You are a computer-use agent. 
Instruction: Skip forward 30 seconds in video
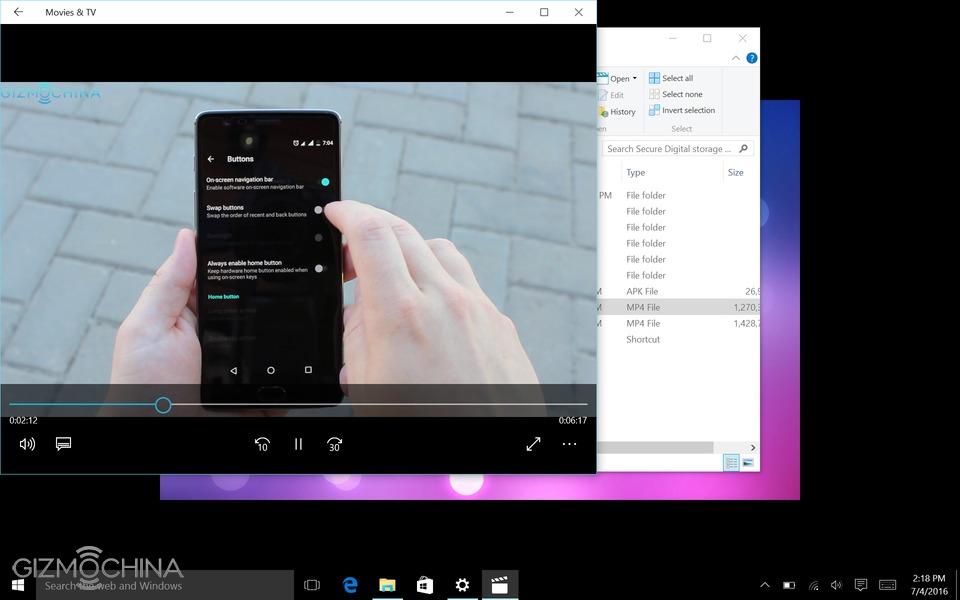(x=335, y=444)
